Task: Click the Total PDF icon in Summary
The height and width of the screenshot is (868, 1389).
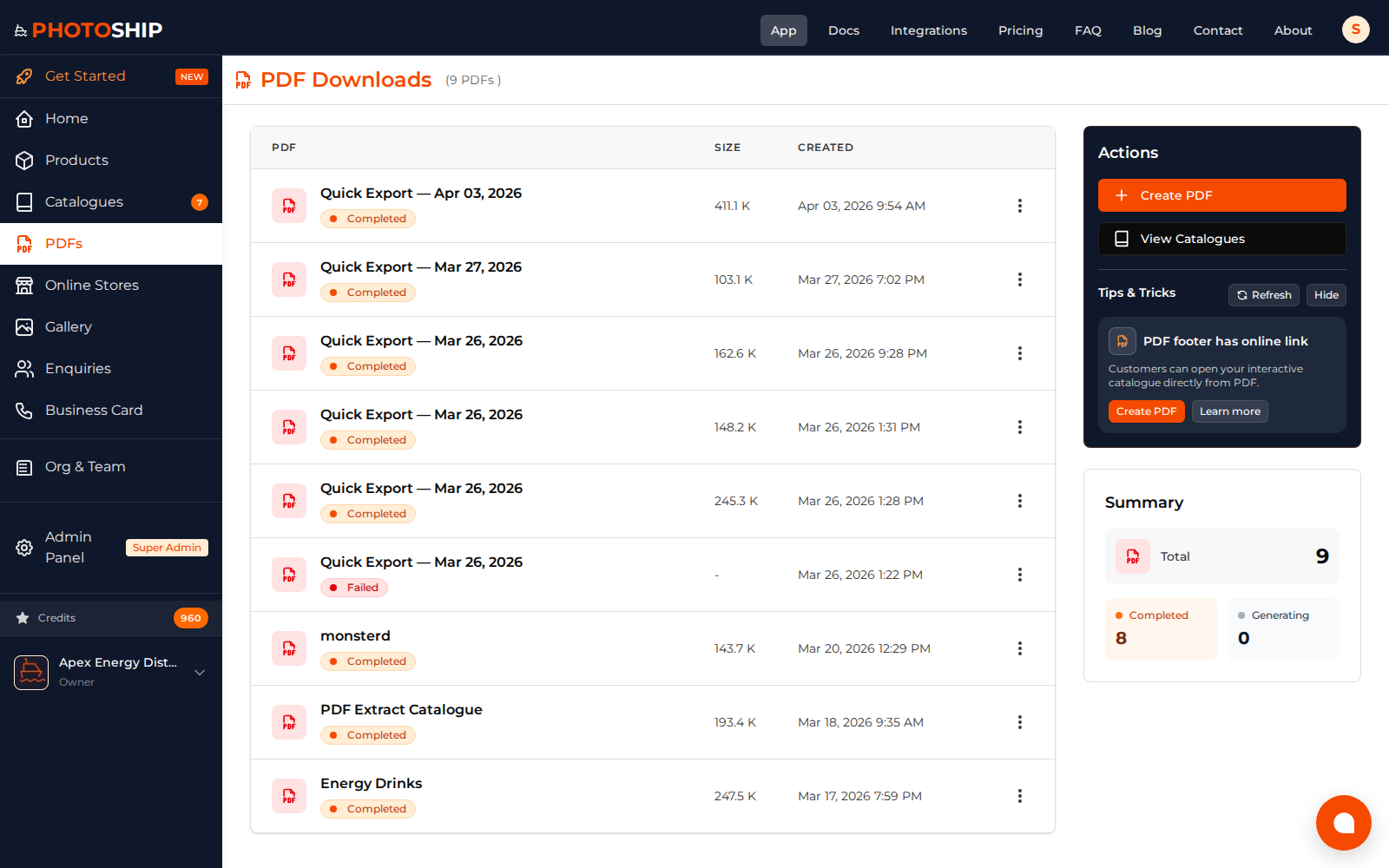Action: 1133,556
